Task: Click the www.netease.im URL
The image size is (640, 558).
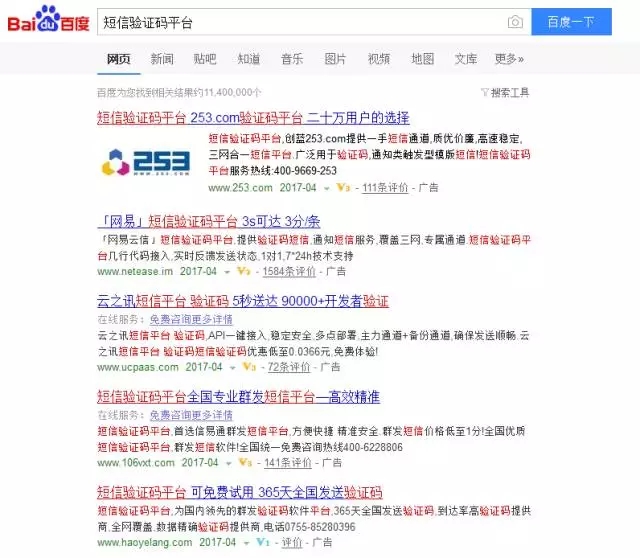Action: [135, 271]
